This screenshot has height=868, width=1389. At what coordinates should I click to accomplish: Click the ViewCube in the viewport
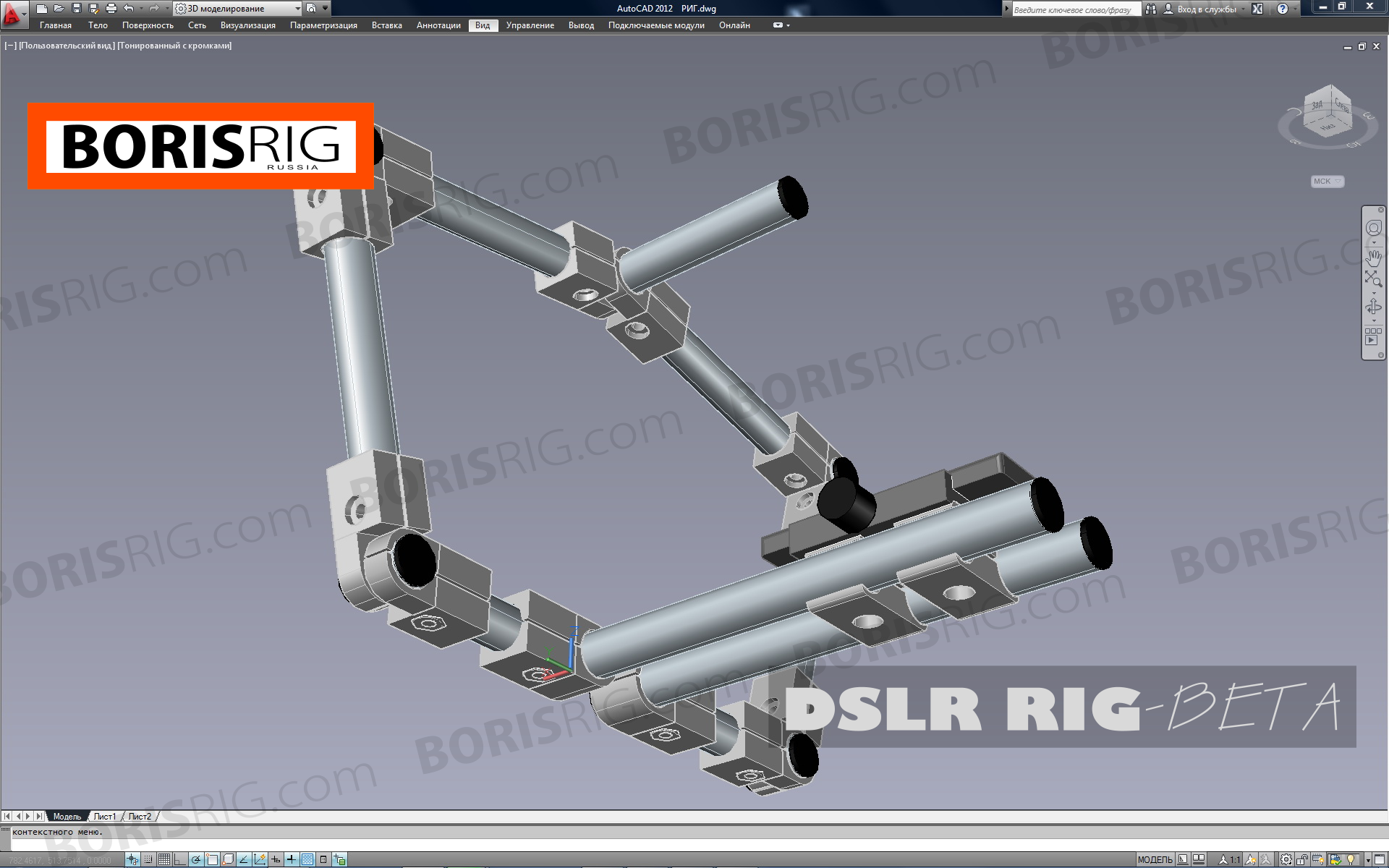tap(1329, 113)
